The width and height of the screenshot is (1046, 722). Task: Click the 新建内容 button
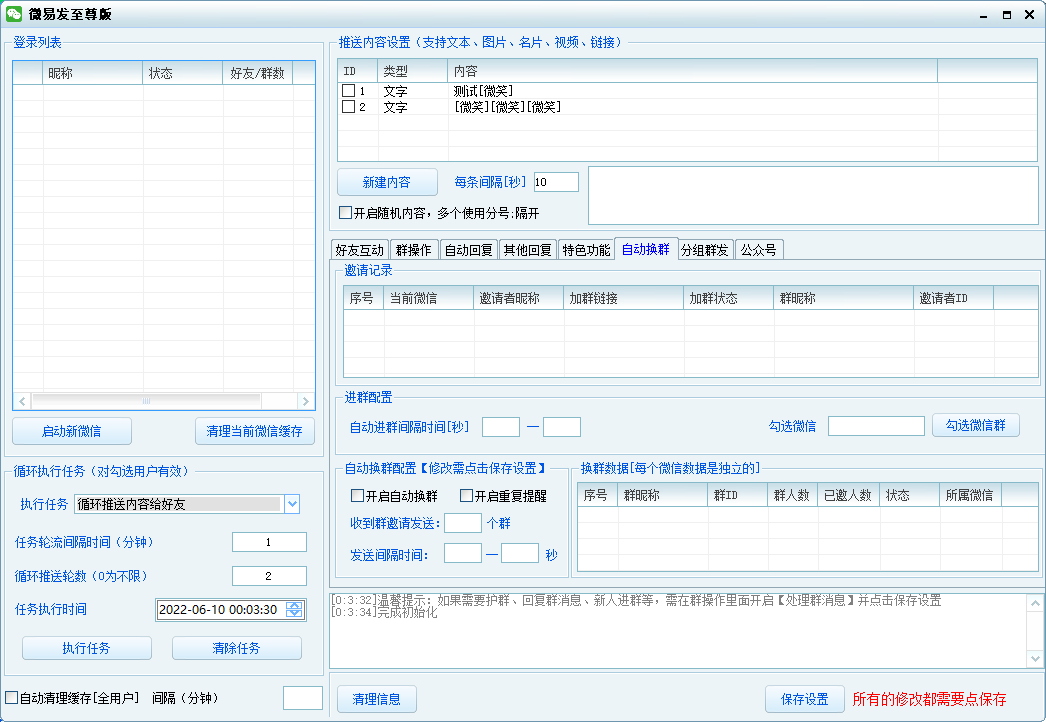pyautogui.click(x=387, y=182)
